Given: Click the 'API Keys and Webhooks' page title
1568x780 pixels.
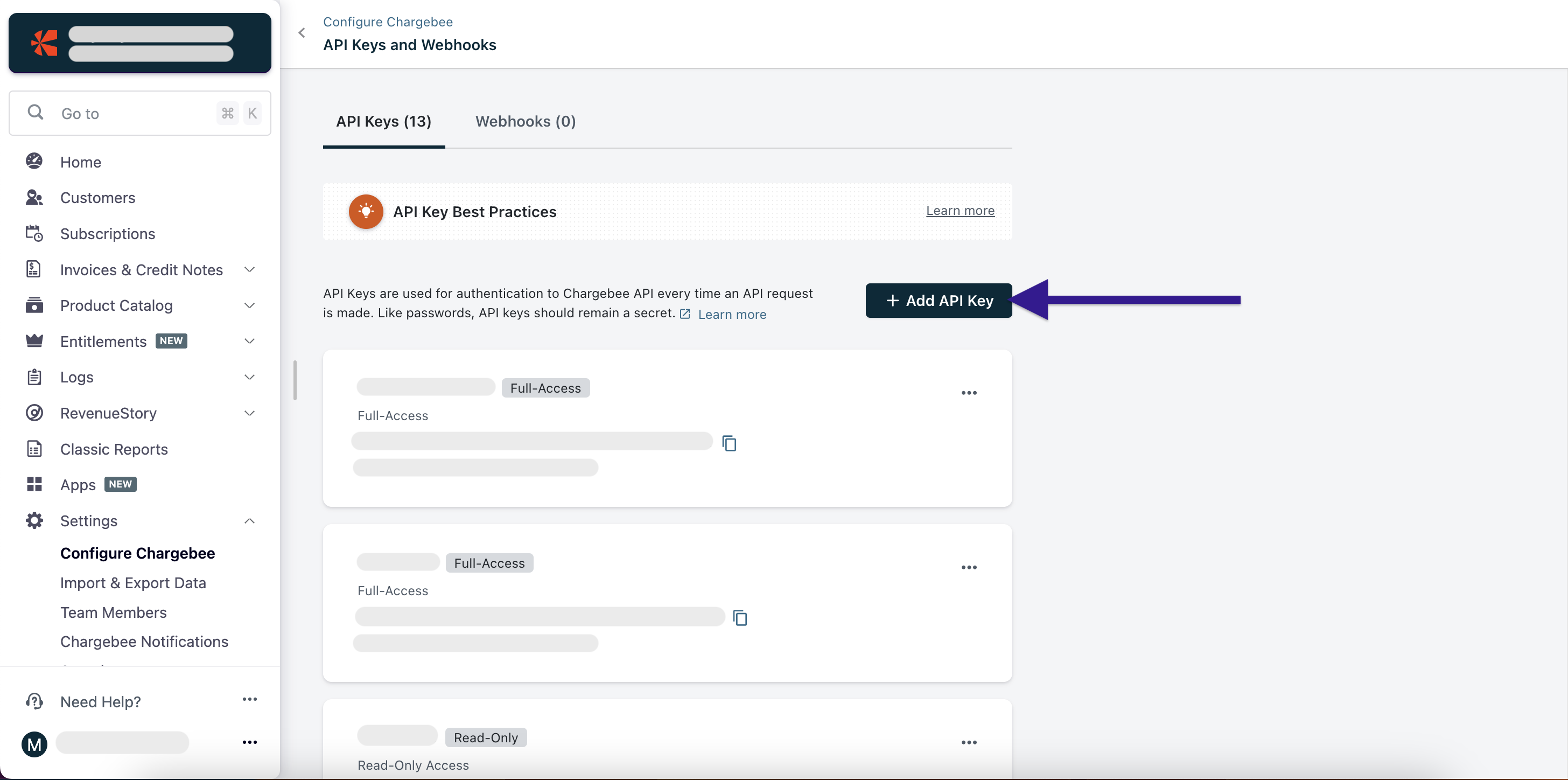Looking at the screenshot, I should point(410,45).
